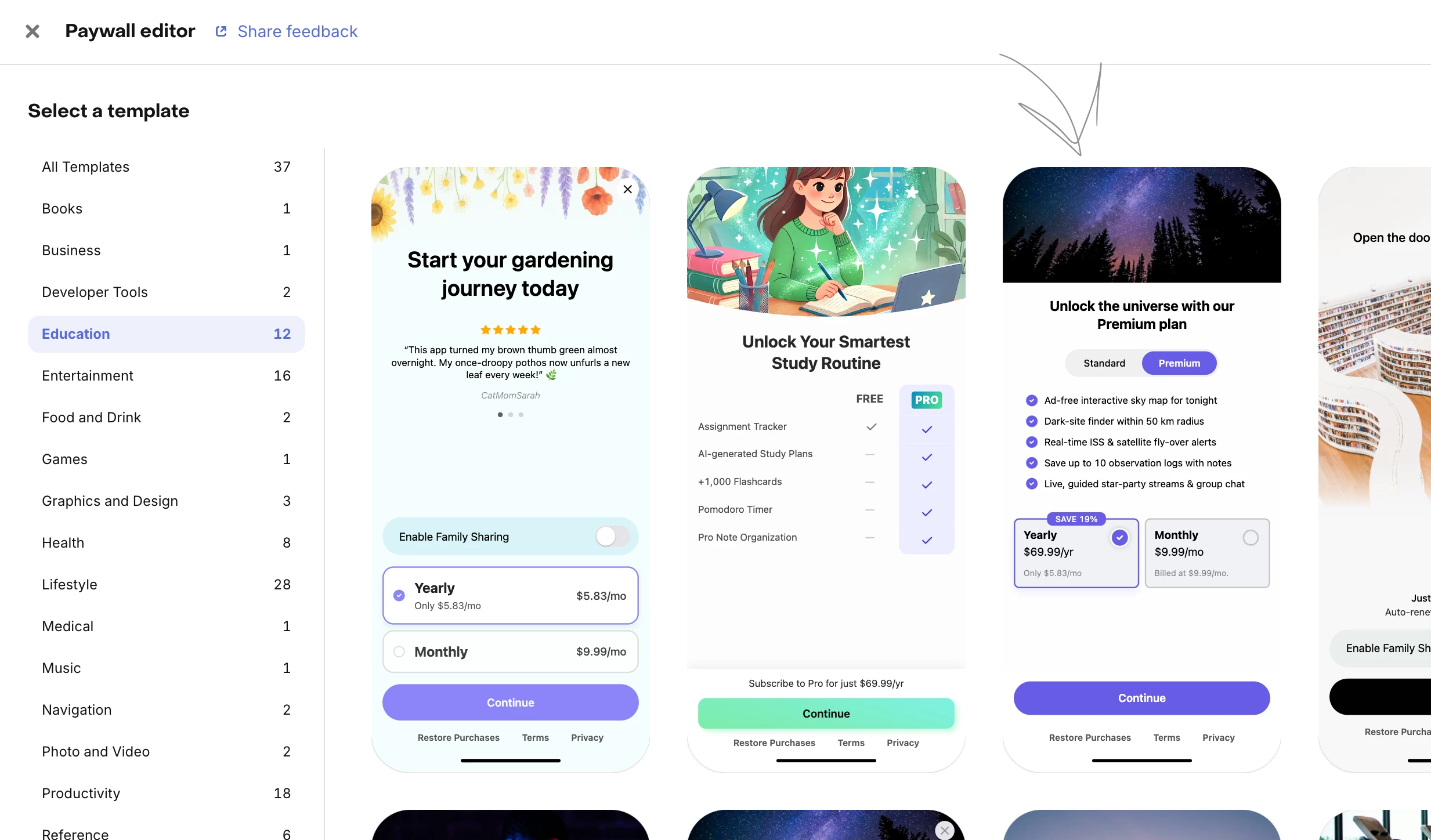Open the Share feedback link
The height and width of the screenshot is (840, 1431).
pos(297,31)
